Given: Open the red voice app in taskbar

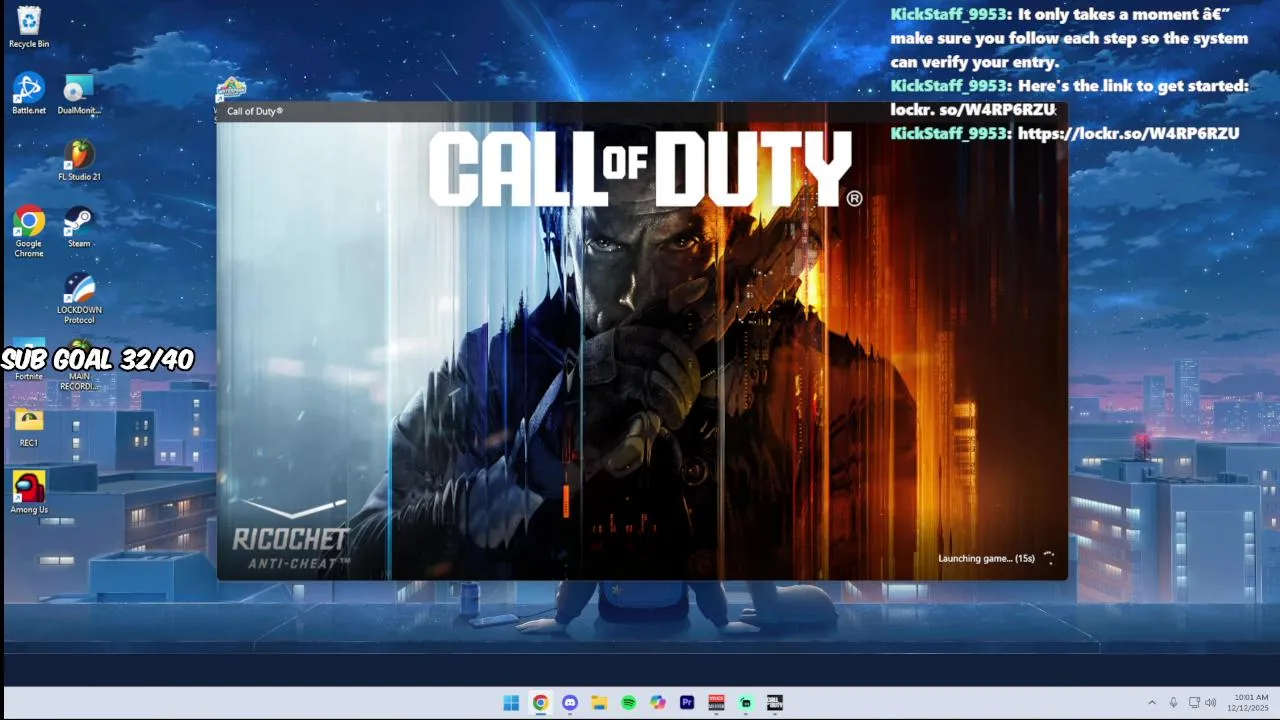Looking at the screenshot, I should (716, 703).
